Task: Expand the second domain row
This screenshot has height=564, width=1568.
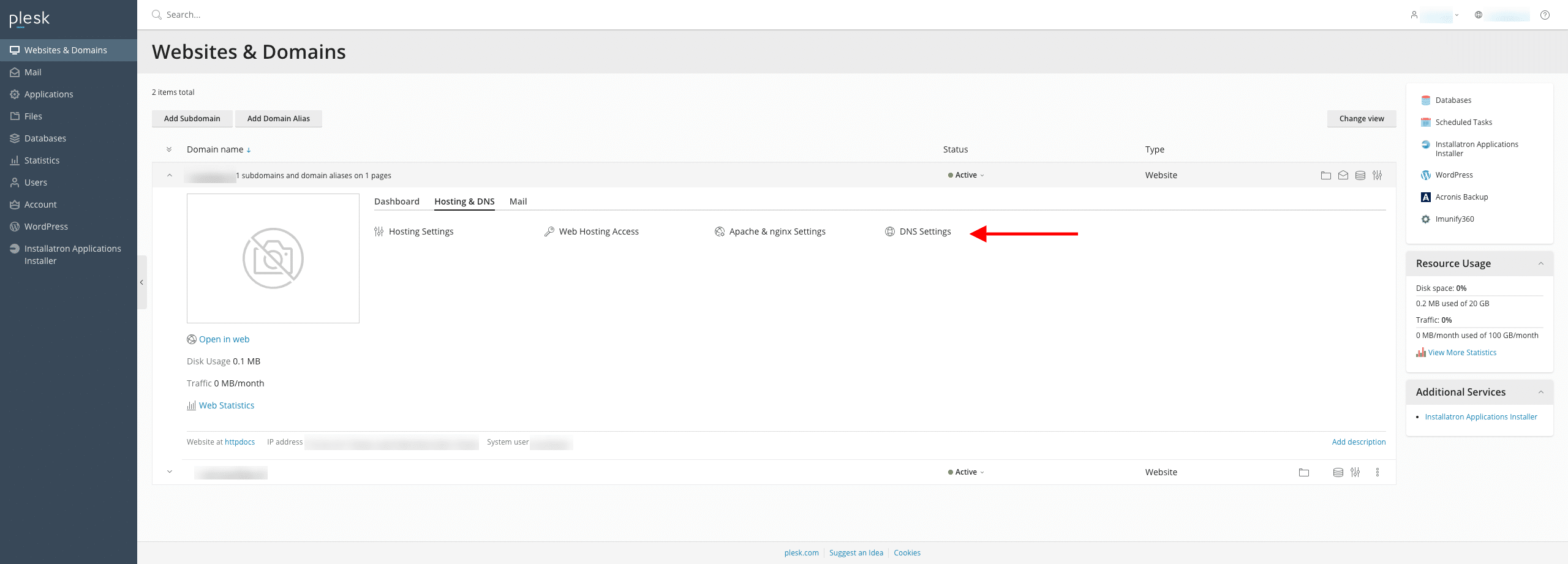Action: [170, 472]
